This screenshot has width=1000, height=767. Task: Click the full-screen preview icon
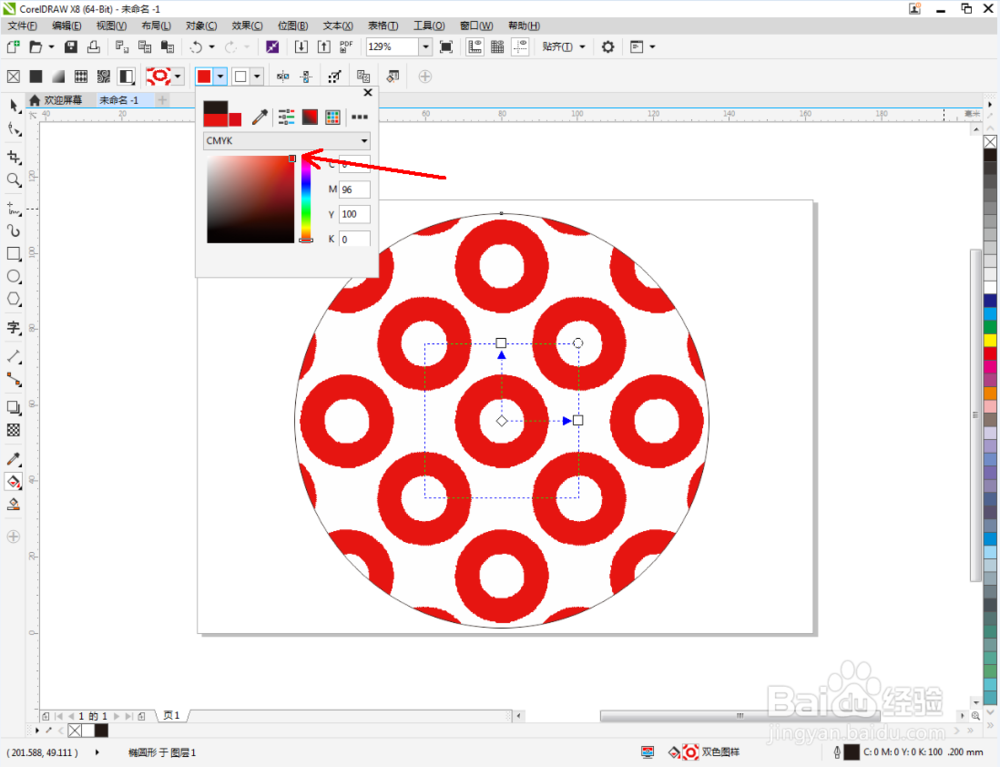(x=446, y=47)
